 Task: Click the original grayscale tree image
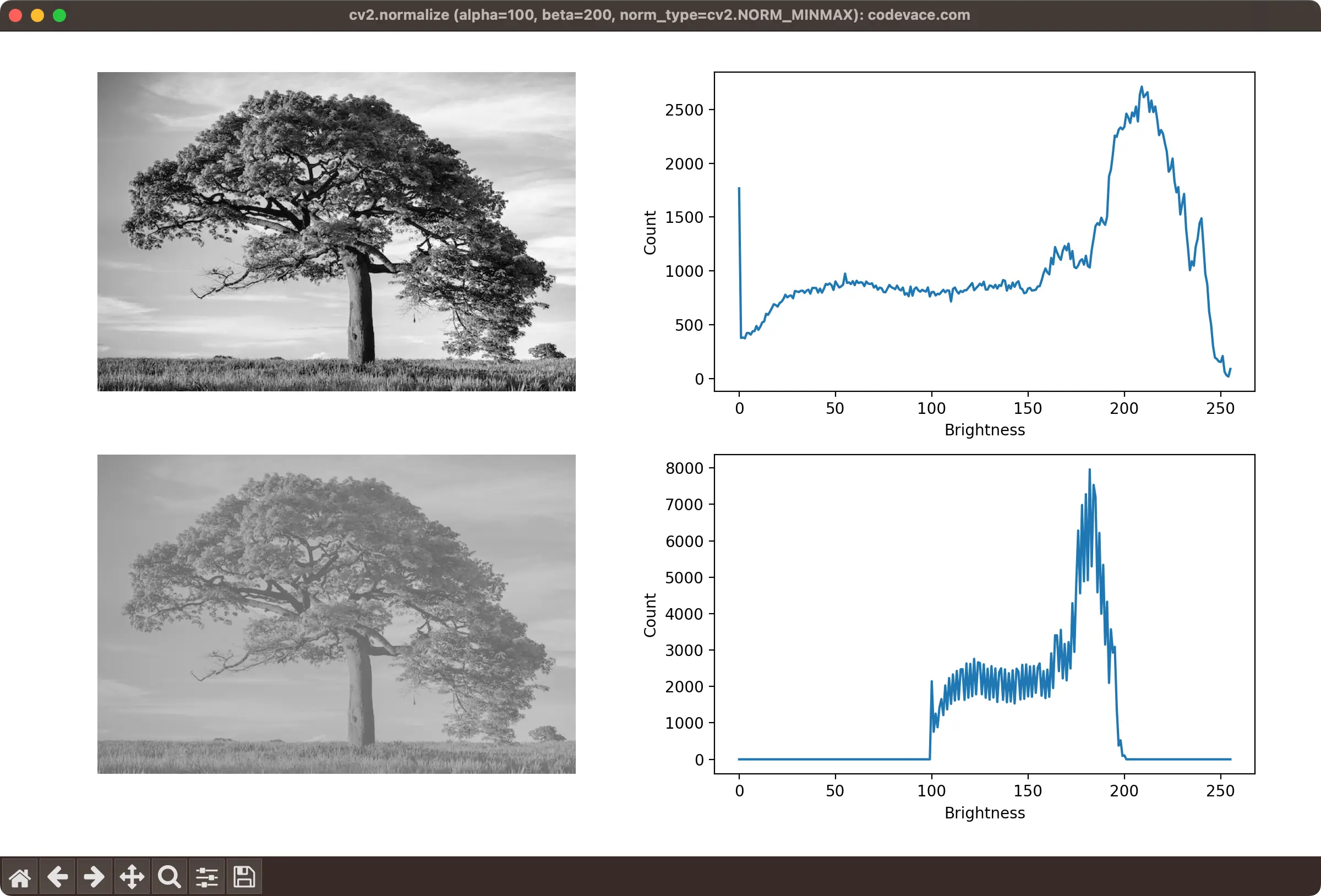336,231
